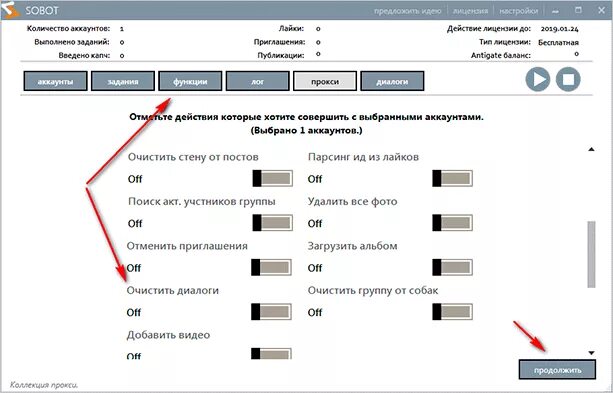Enable Парсинг ид из лайков switch

(452, 178)
